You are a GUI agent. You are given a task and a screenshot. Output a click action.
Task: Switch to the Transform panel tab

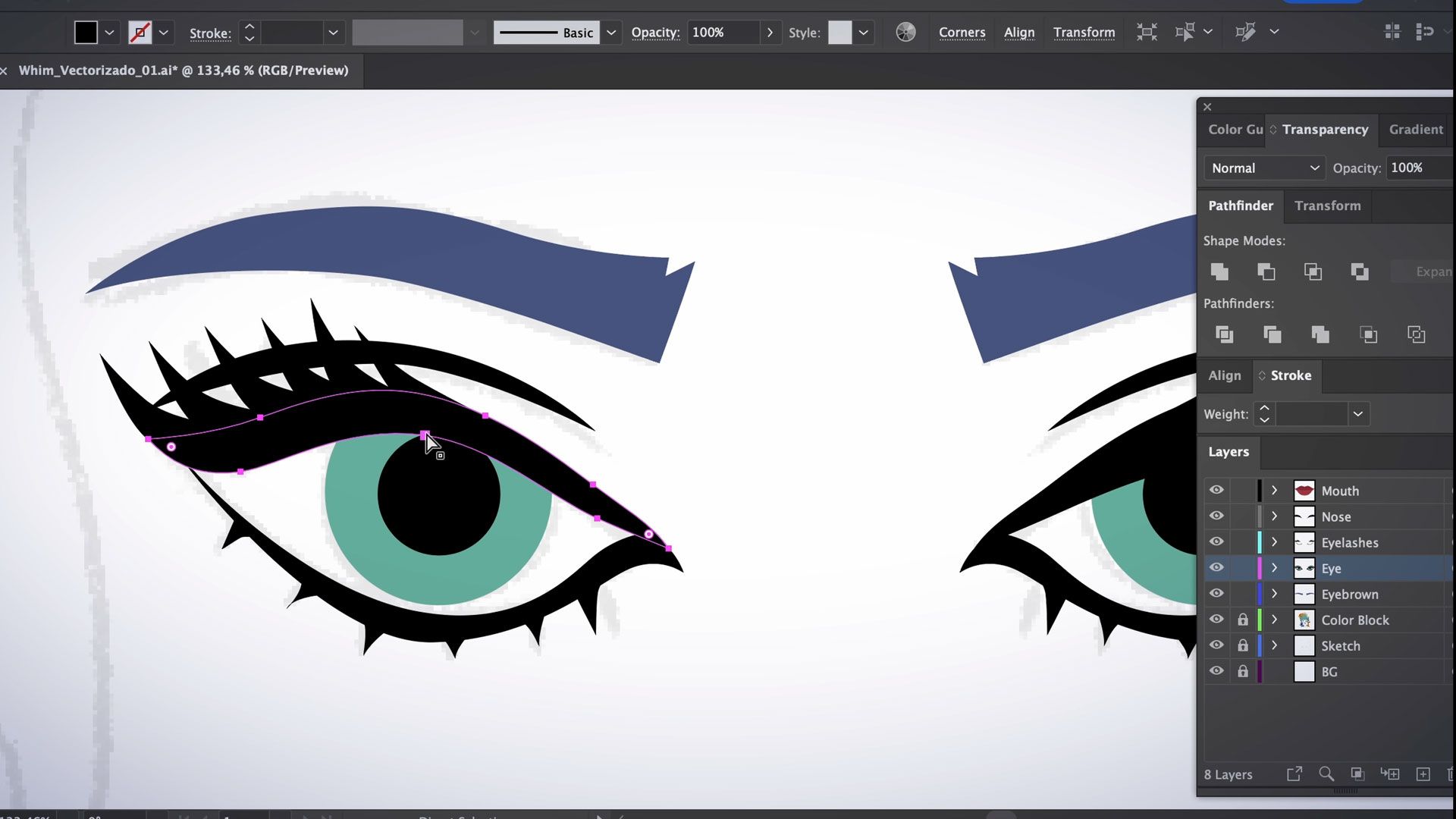click(1327, 206)
